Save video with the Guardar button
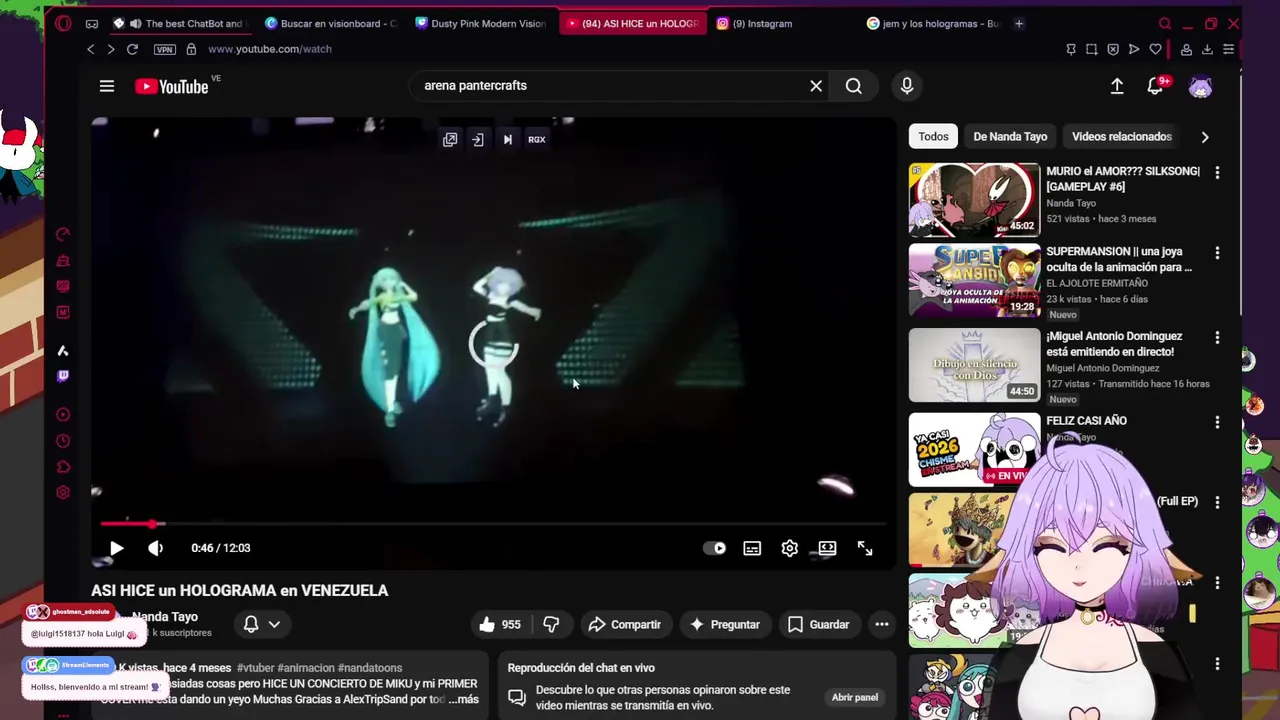The width and height of the screenshot is (1280, 720). 818,624
